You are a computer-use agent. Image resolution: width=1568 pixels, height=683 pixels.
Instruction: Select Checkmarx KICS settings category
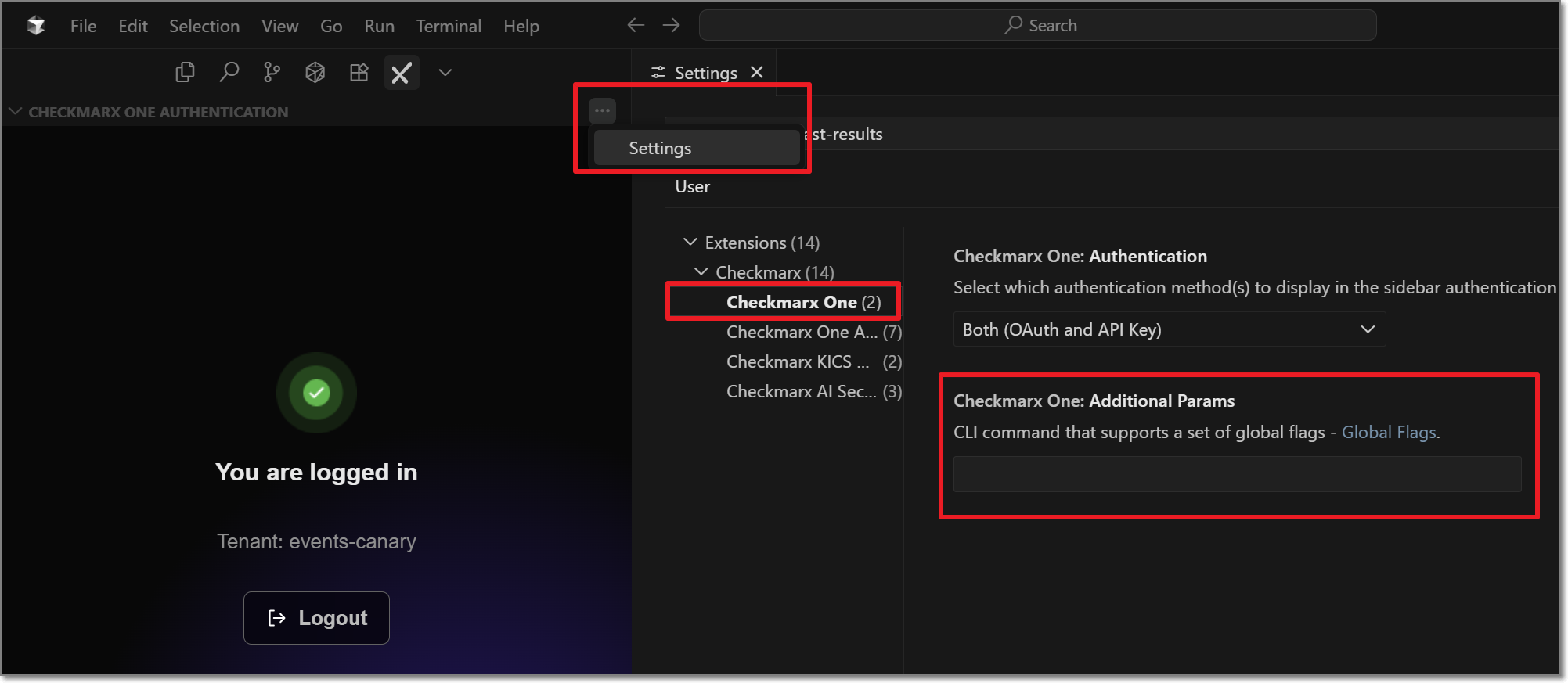[797, 361]
